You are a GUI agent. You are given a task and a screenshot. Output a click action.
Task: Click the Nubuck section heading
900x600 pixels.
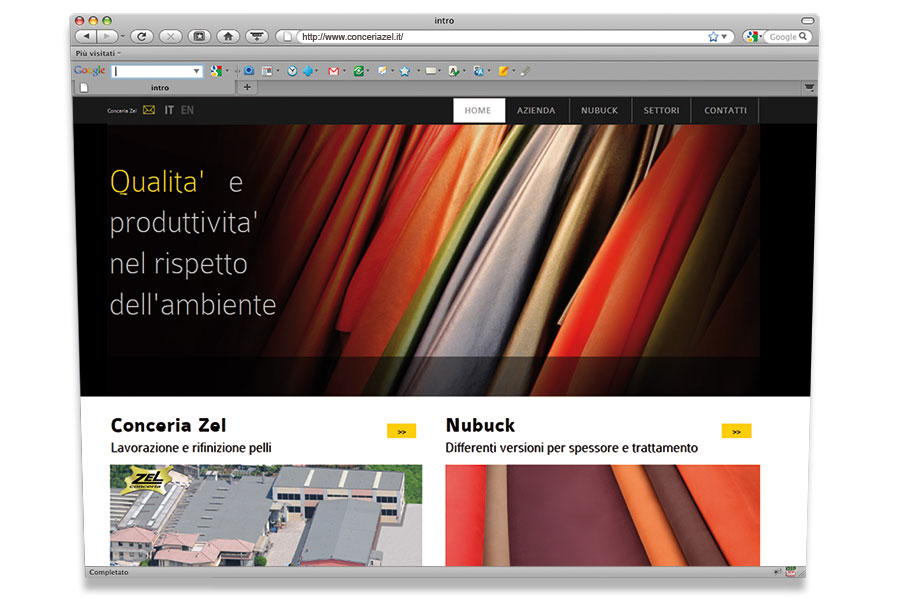[x=480, y=425]
